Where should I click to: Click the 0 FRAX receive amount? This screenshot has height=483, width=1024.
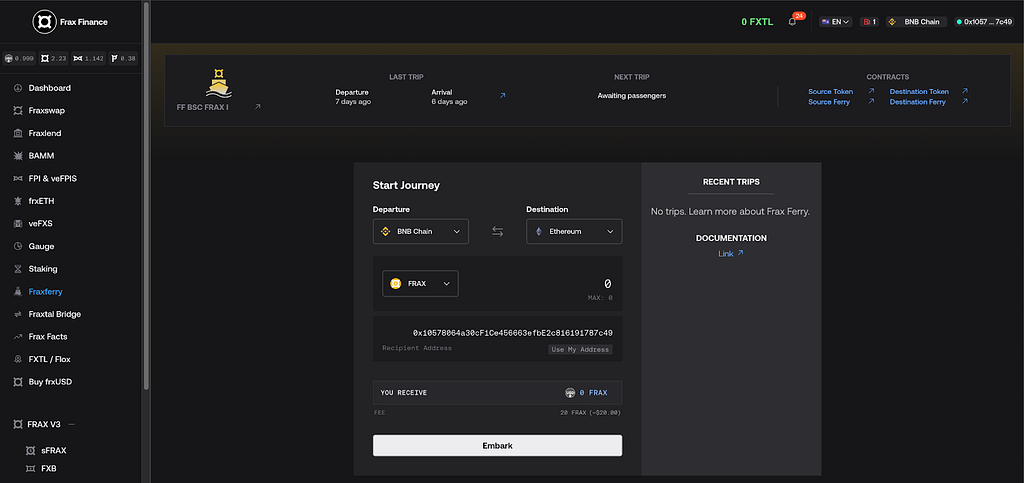pyautogui.click(x=594, y=393)
